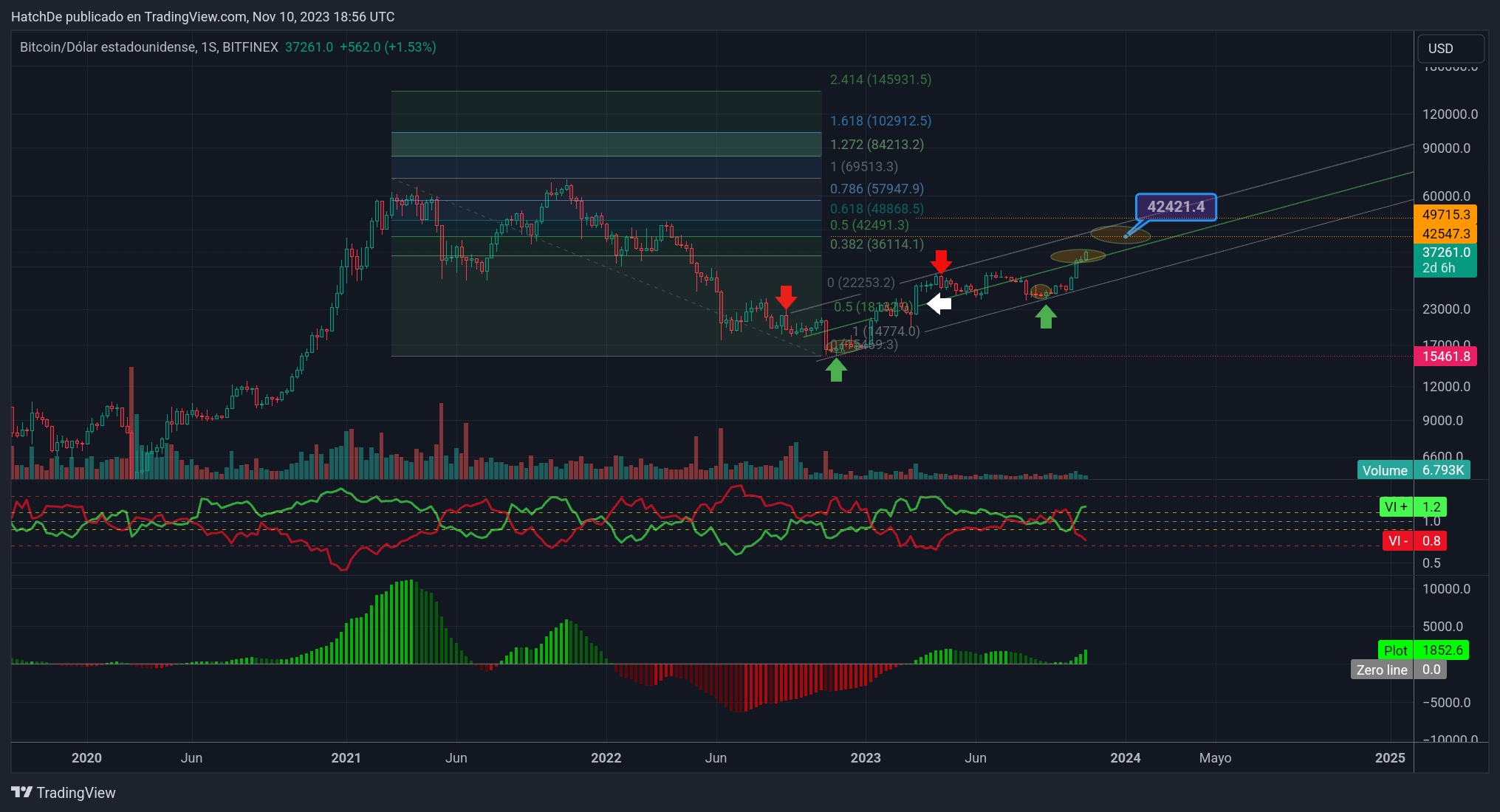Select the 42421.4 price callout box
Image resolution: width=1500 pixels, height=812 pixels.
tap(1176, 207)
